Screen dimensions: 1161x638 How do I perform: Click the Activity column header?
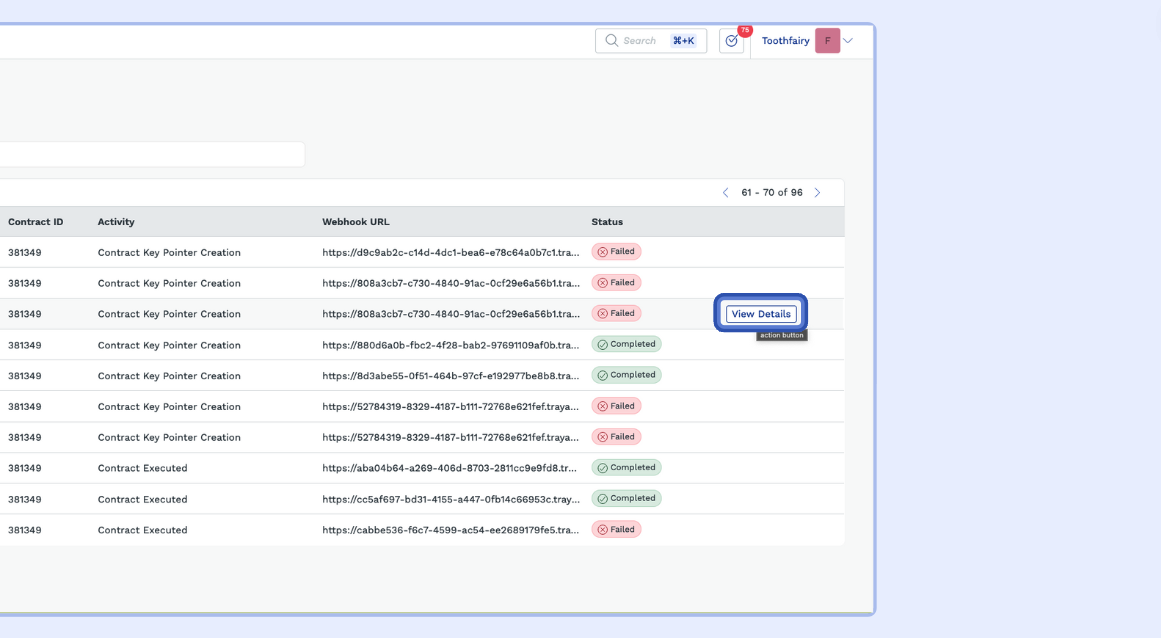coord(116,222)
